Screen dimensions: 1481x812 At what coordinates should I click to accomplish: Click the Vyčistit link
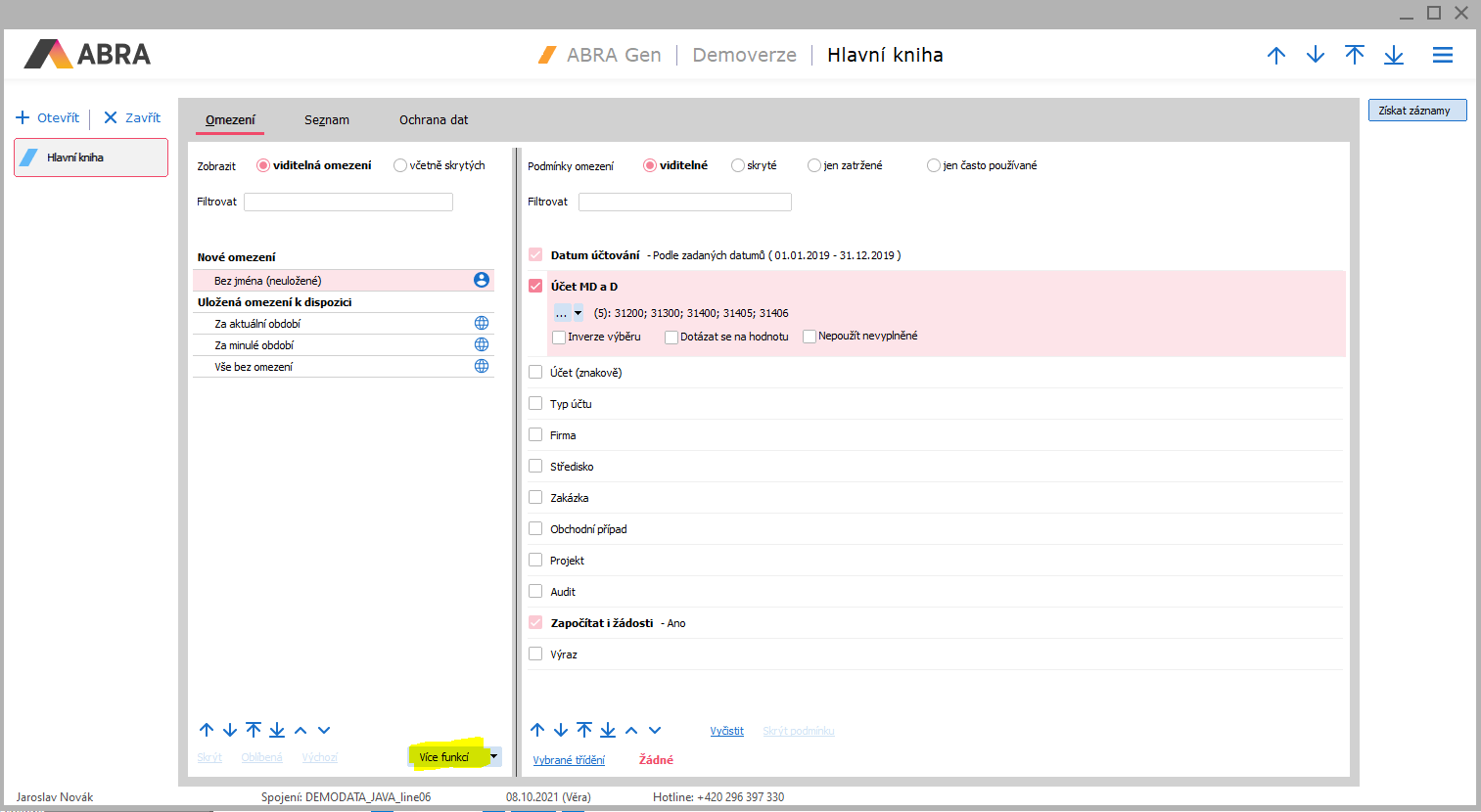pyautogui.click(x=726, y=731)
